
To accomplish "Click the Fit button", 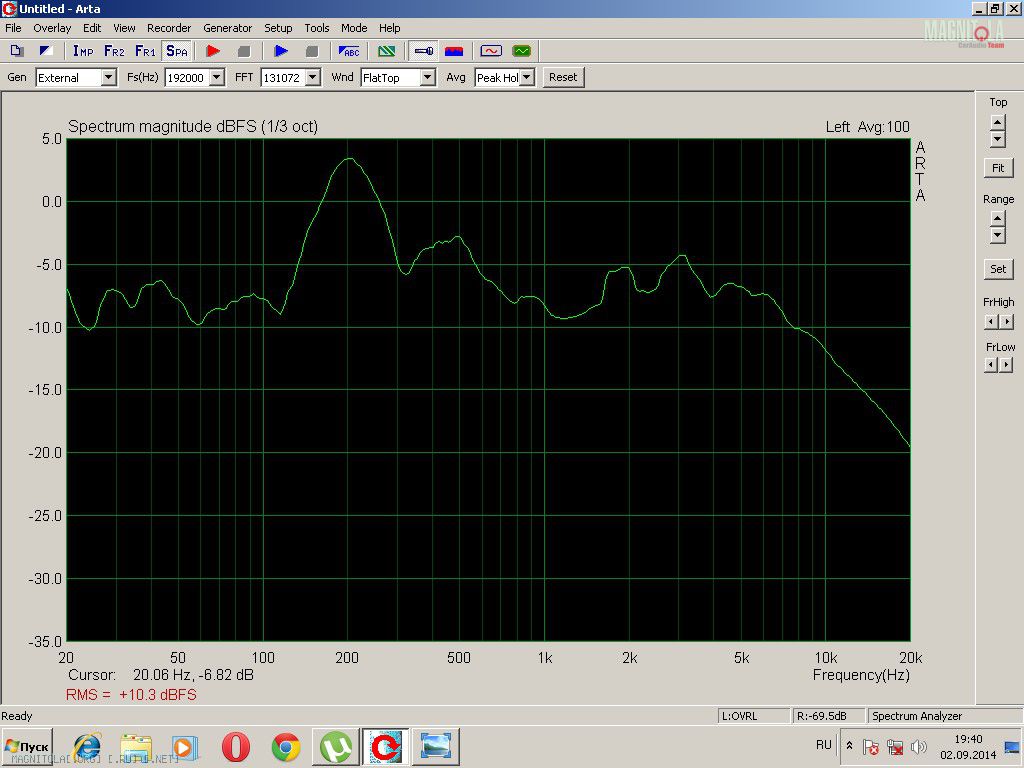I will (998, 168).
